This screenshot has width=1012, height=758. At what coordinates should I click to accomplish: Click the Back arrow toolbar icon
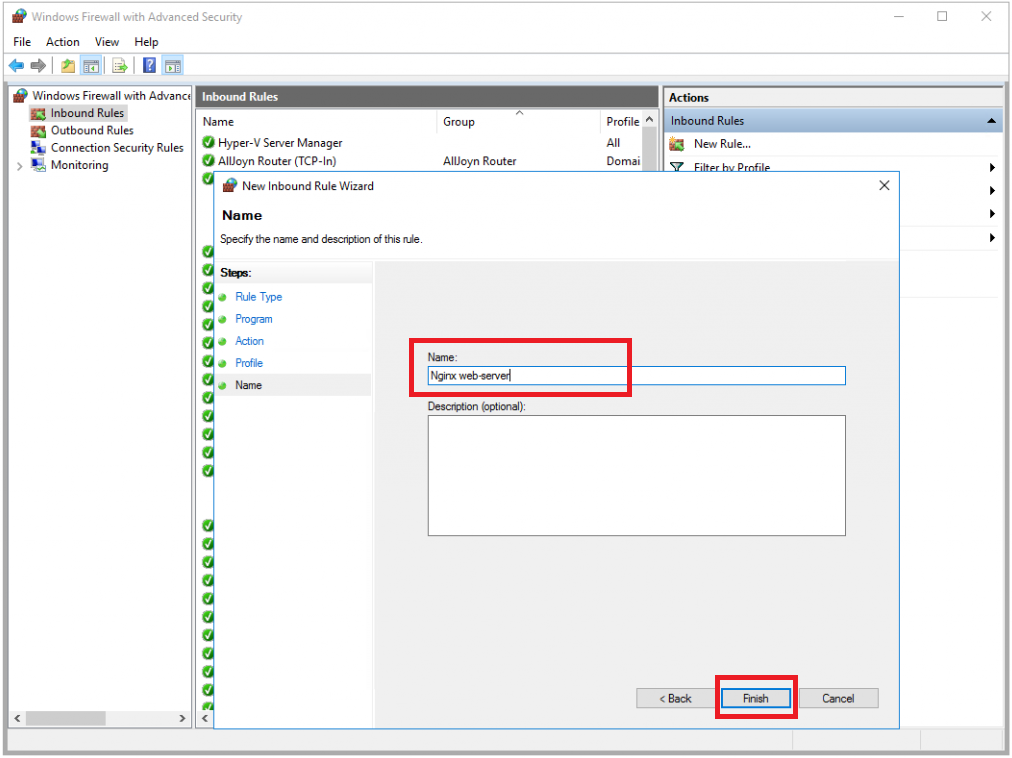pyautogui.click(x=16, y=65)
